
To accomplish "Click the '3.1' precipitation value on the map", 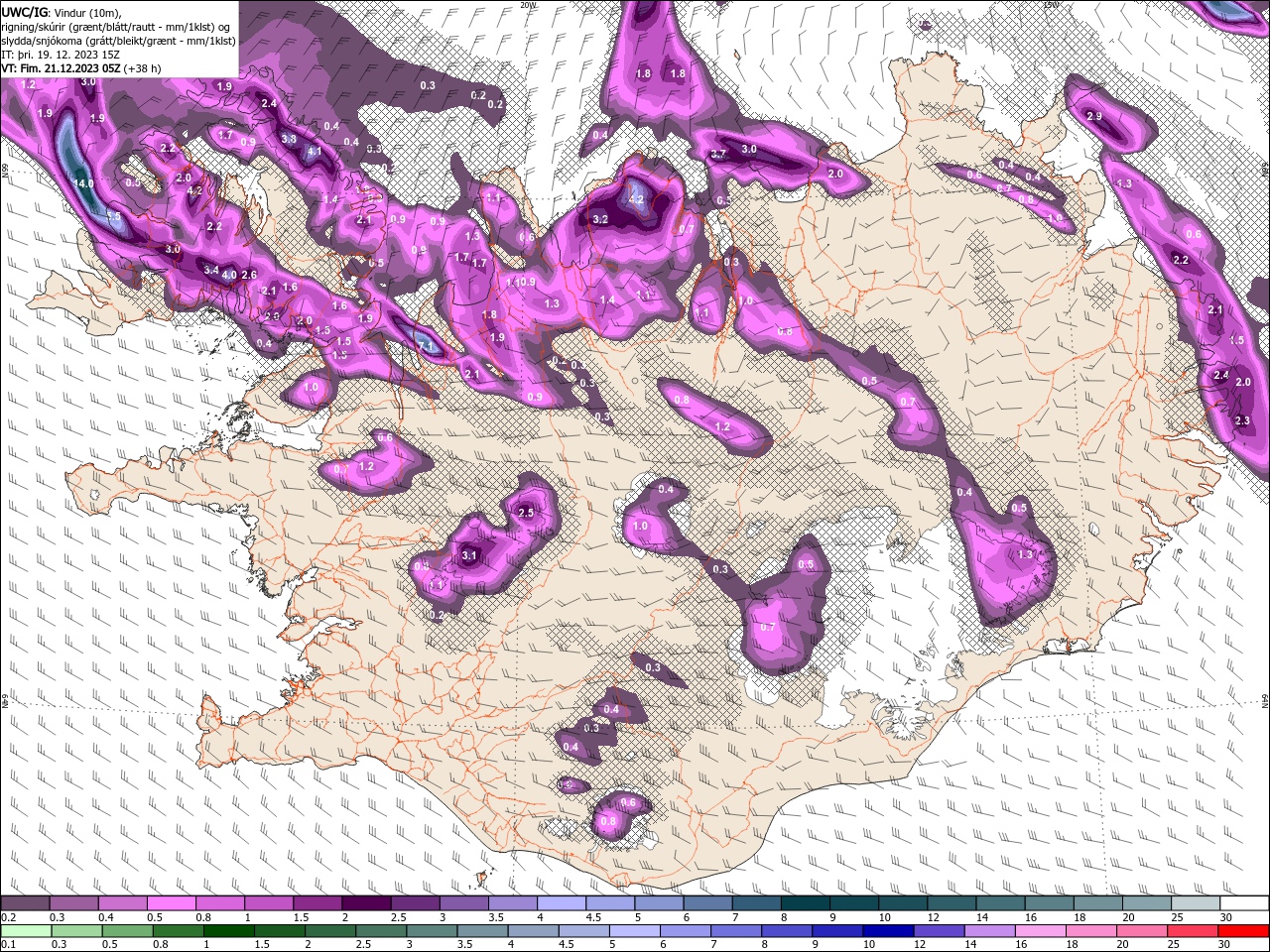I will pos(471,556).
